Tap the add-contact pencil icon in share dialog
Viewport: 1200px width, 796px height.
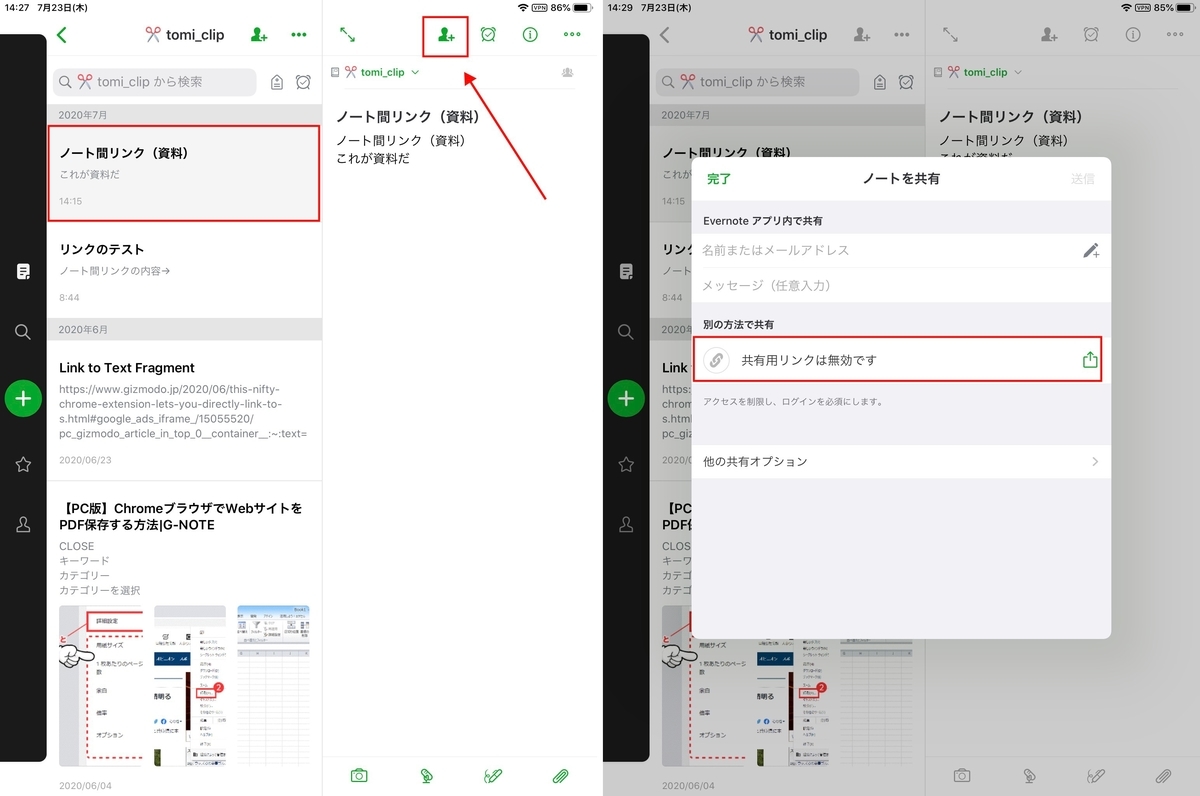[1091, 250]
